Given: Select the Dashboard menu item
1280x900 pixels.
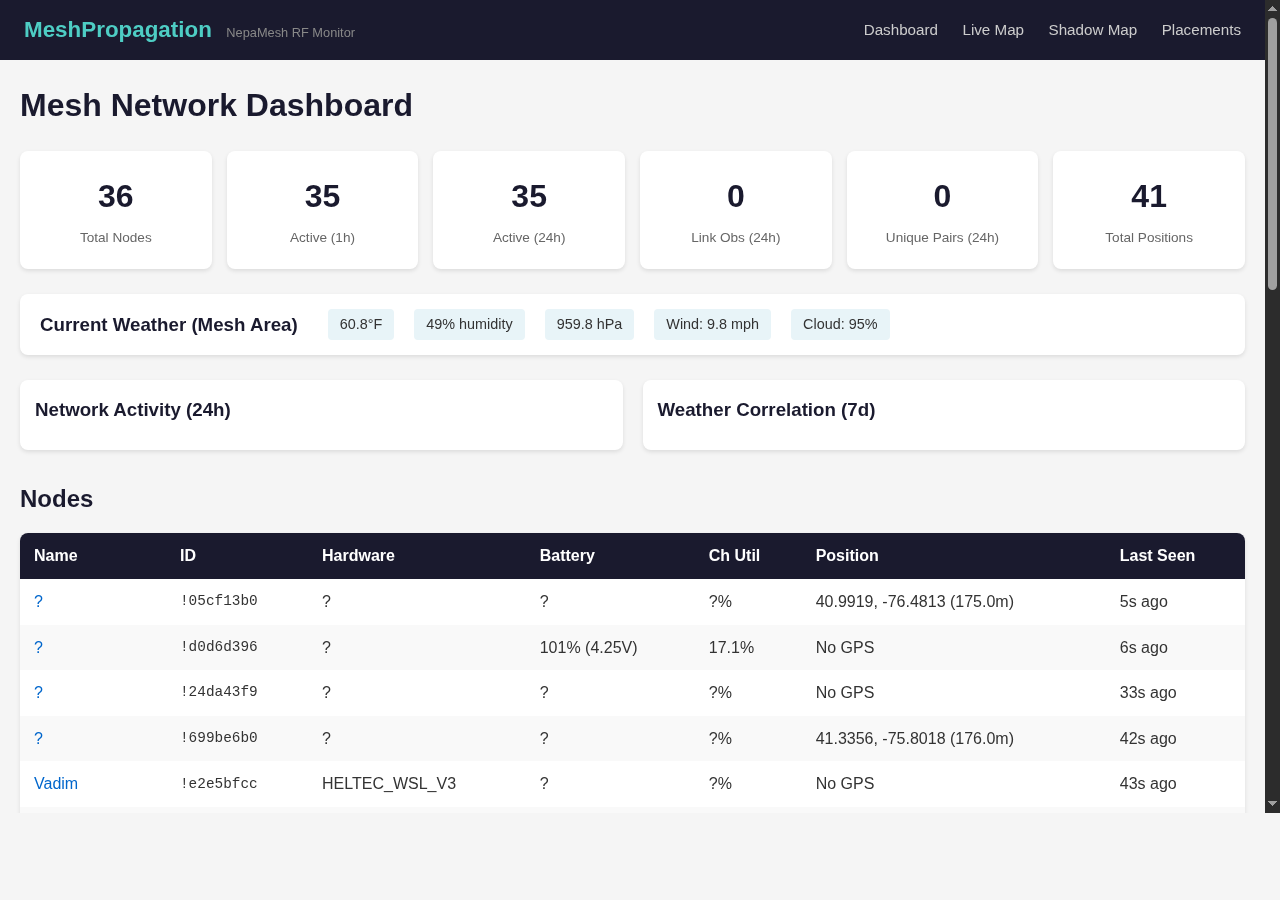Looking at the screenshot, I should [x=900, y=30].
